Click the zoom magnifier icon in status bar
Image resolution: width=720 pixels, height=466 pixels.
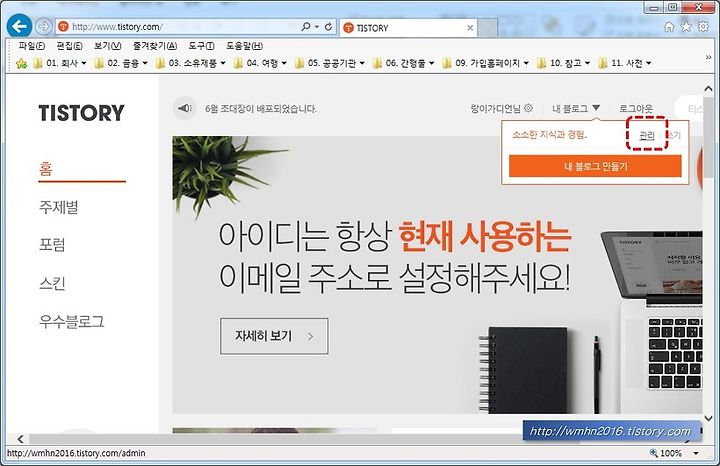[653, 453]
